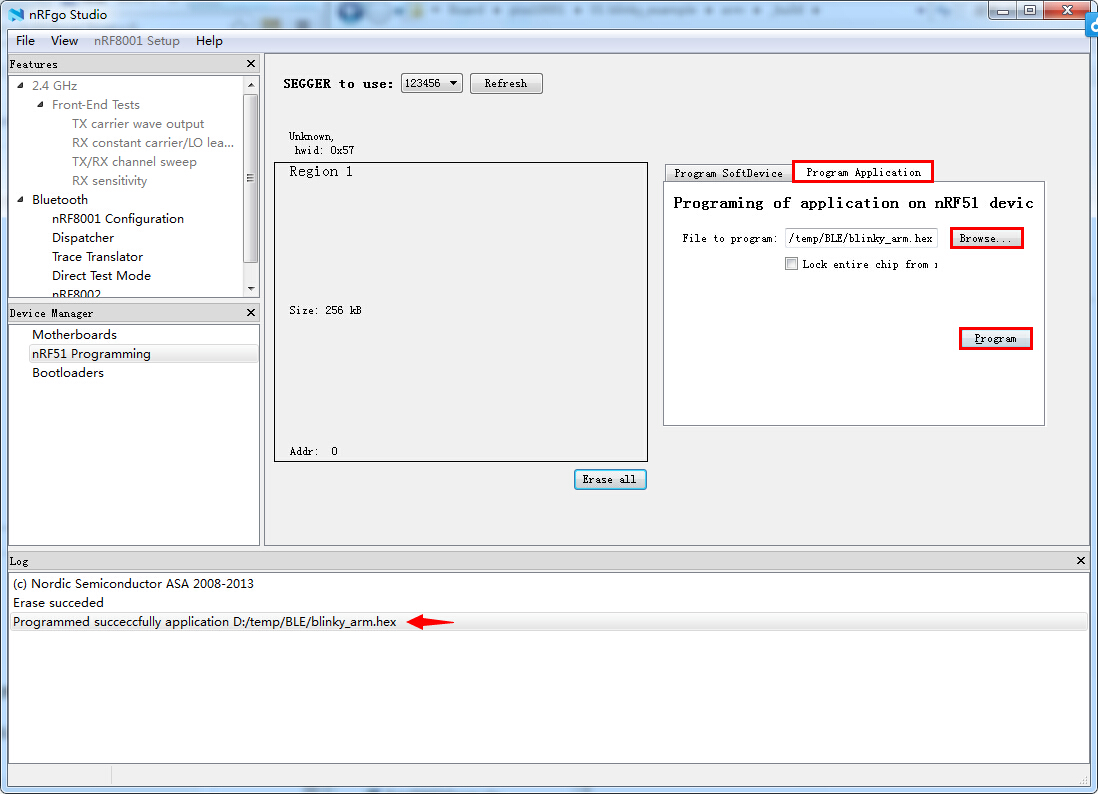Switch to Program Application tab
The image size is (1098, 794).
(x=863, y=172)
